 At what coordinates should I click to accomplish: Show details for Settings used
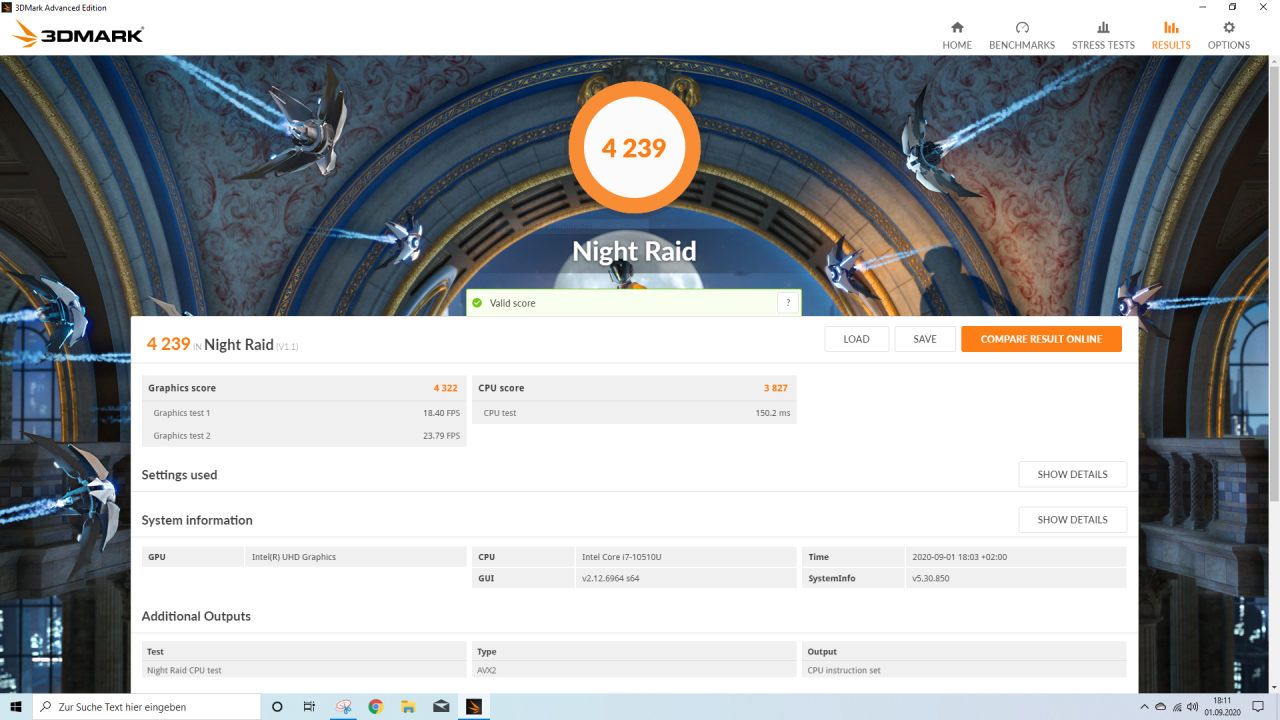pos(1072,474)
